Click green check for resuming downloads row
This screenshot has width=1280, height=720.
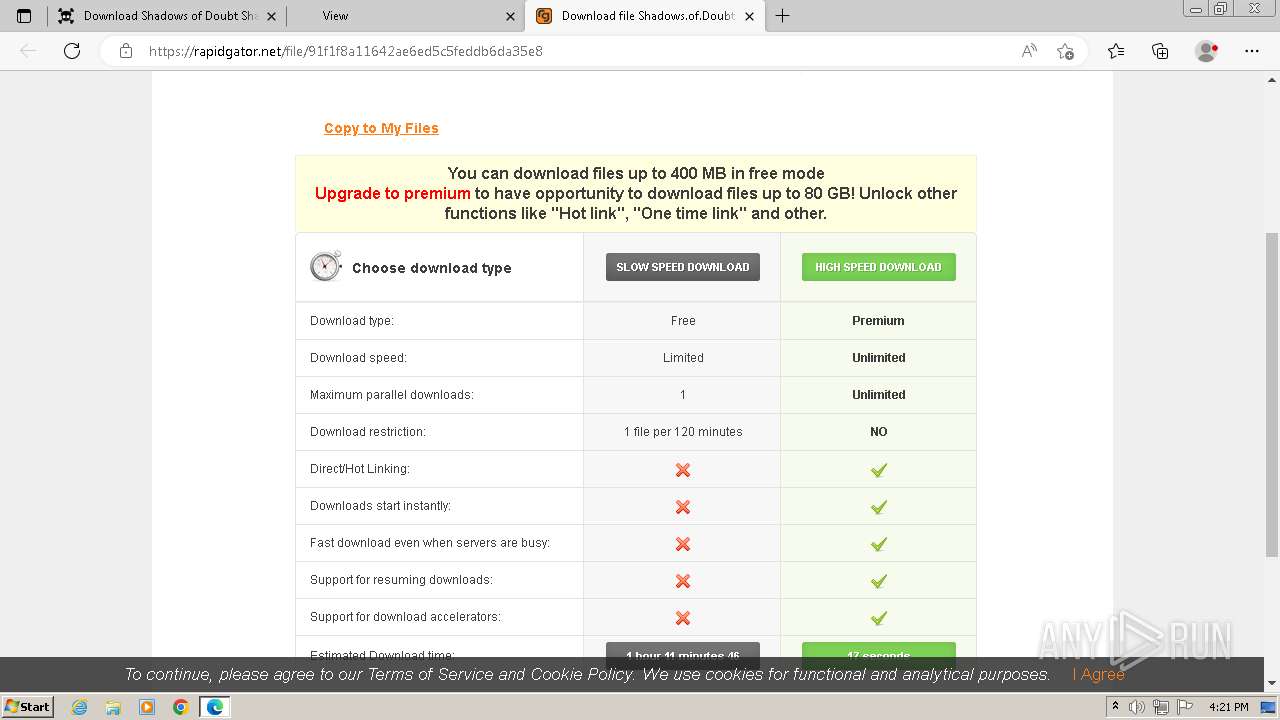click(879, 581)
